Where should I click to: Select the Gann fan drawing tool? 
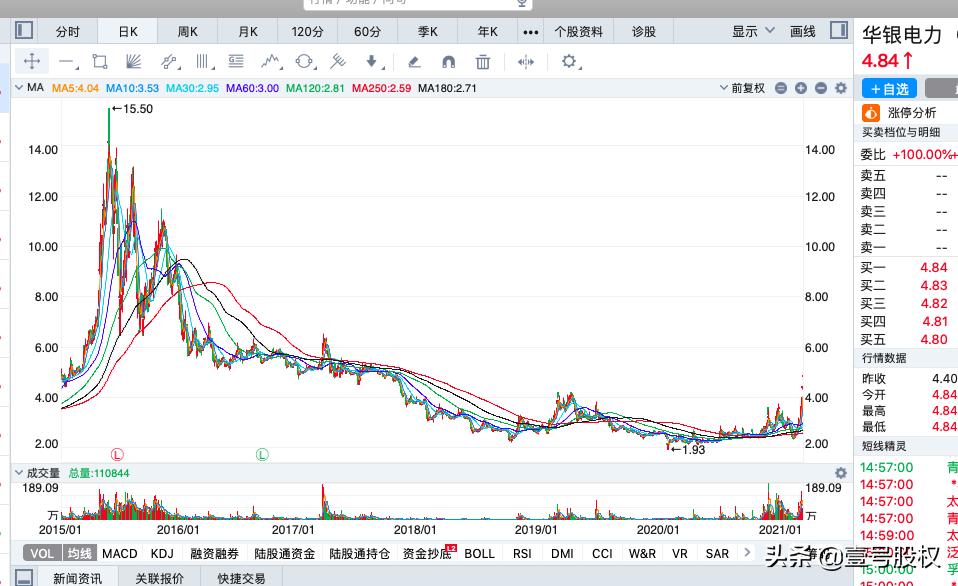pos(133,62)
